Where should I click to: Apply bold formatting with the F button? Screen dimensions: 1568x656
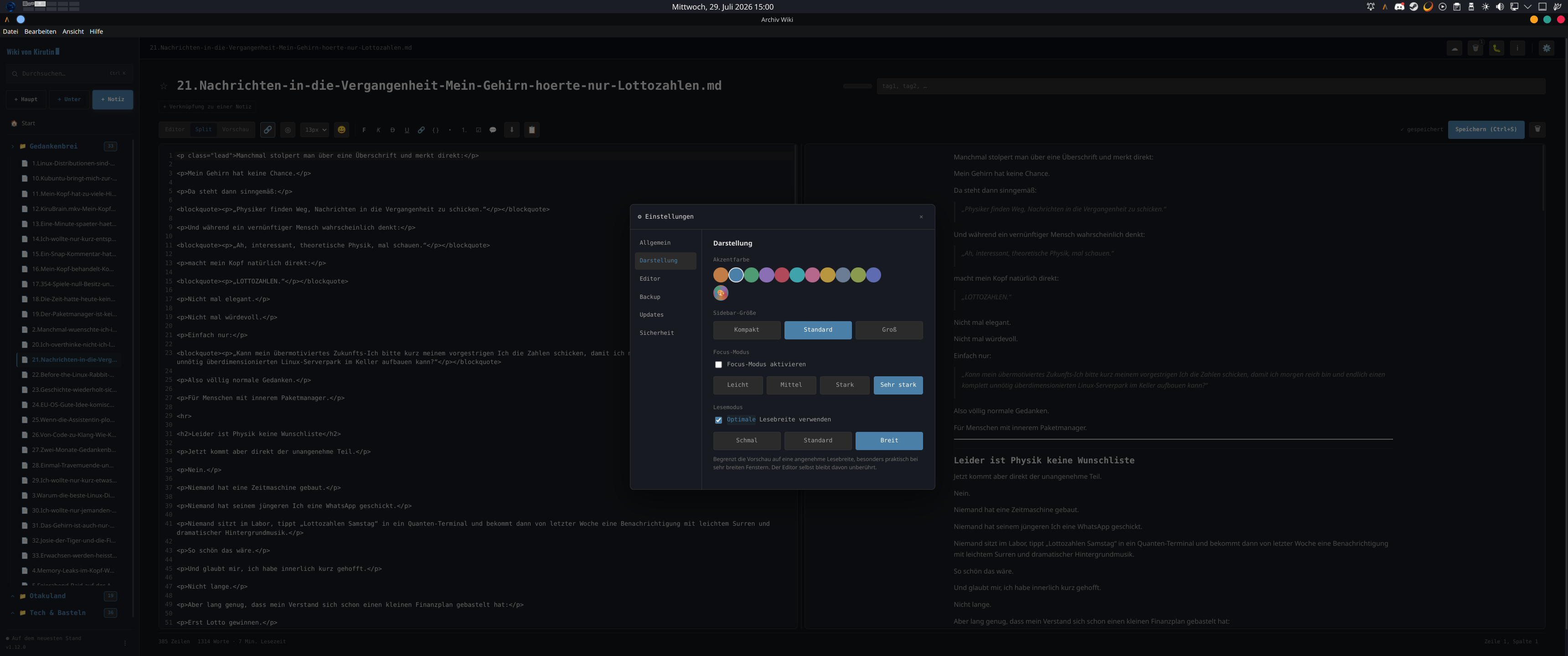pos(364,130)
